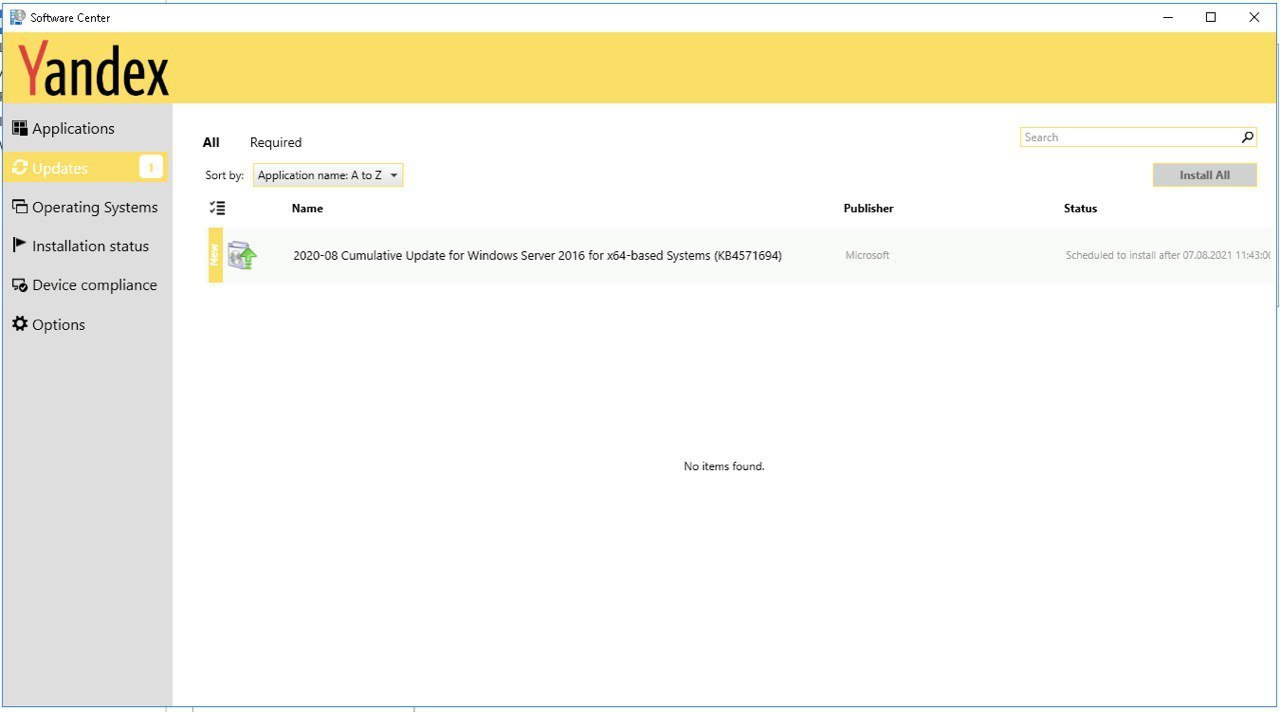Select the 2020-08 Cumulative Update row
The image size is (1280, 712).
740,255
